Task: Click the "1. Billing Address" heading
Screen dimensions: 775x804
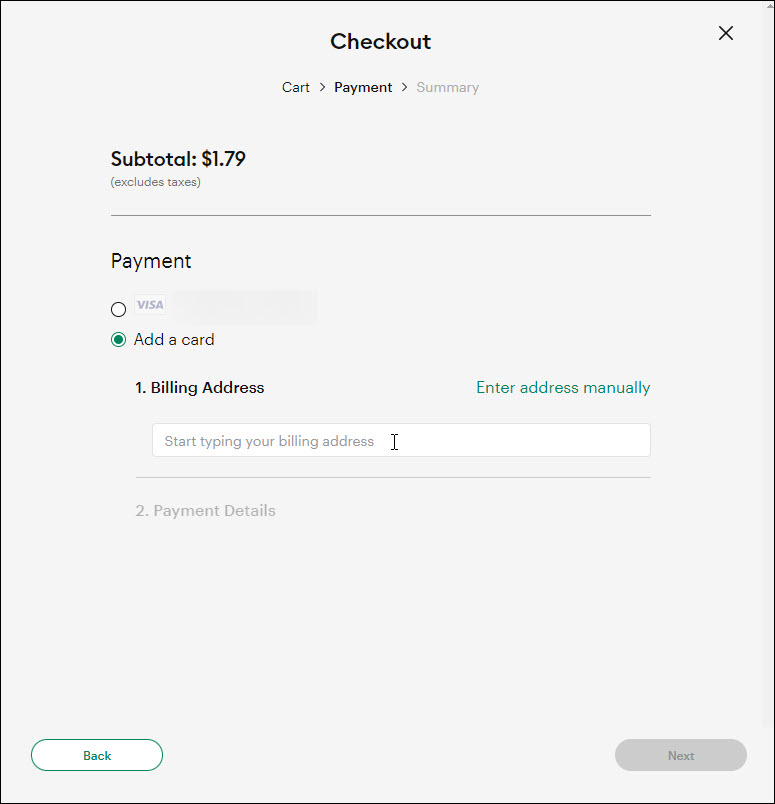Action: [199, 387]
